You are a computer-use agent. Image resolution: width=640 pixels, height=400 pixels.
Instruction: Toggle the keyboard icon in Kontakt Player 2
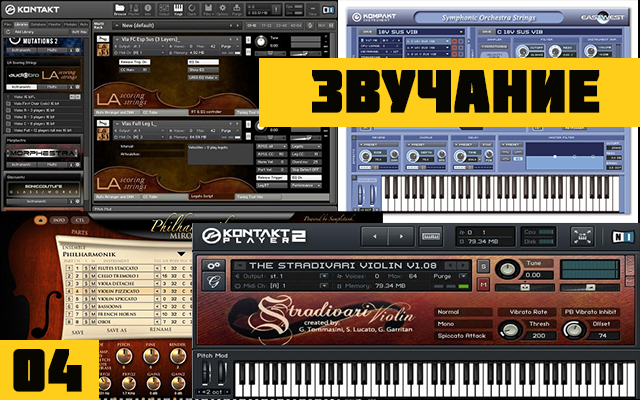click(431, 236)
